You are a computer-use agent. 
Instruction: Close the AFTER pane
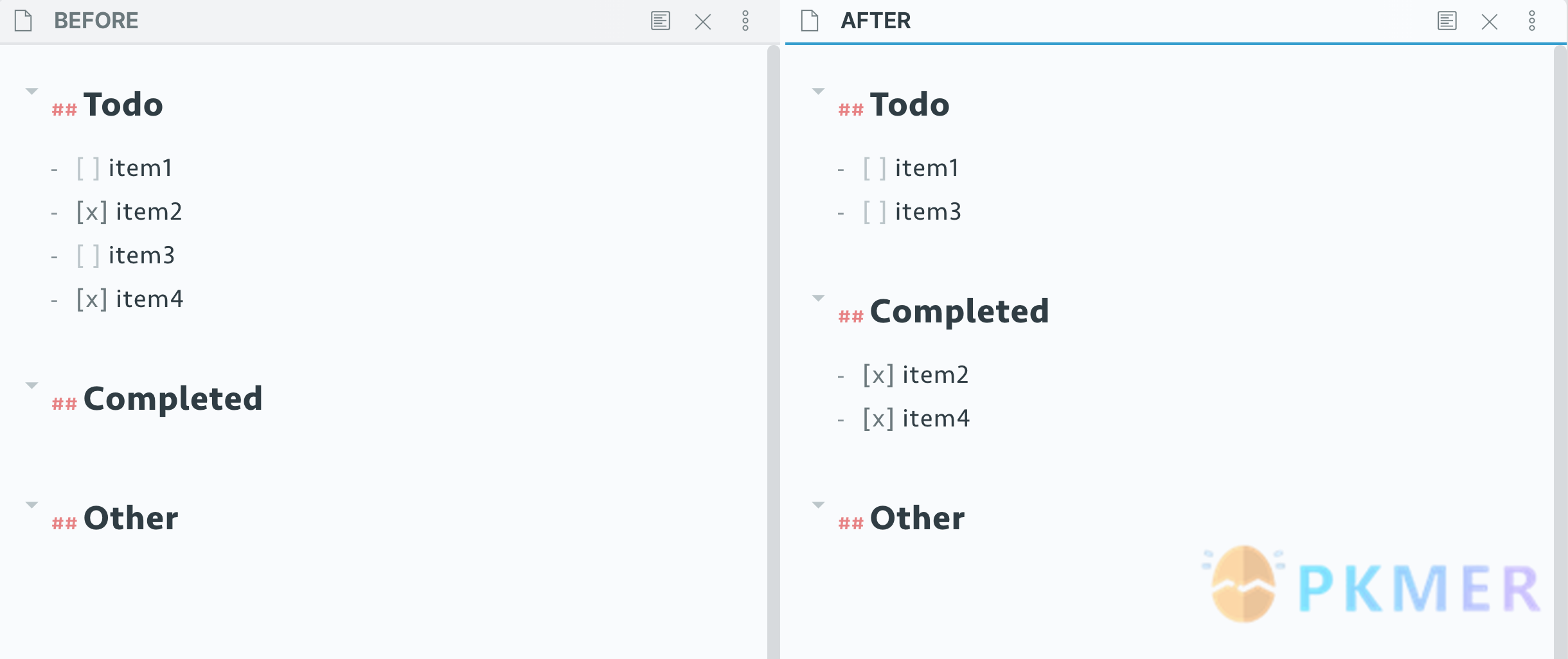pos(1490,22)
